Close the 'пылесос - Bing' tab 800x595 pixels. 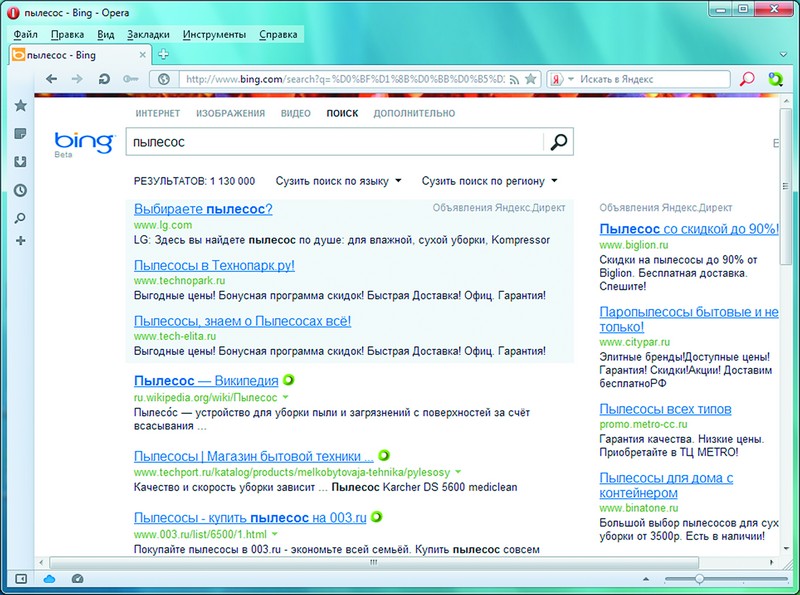[143, 55]
